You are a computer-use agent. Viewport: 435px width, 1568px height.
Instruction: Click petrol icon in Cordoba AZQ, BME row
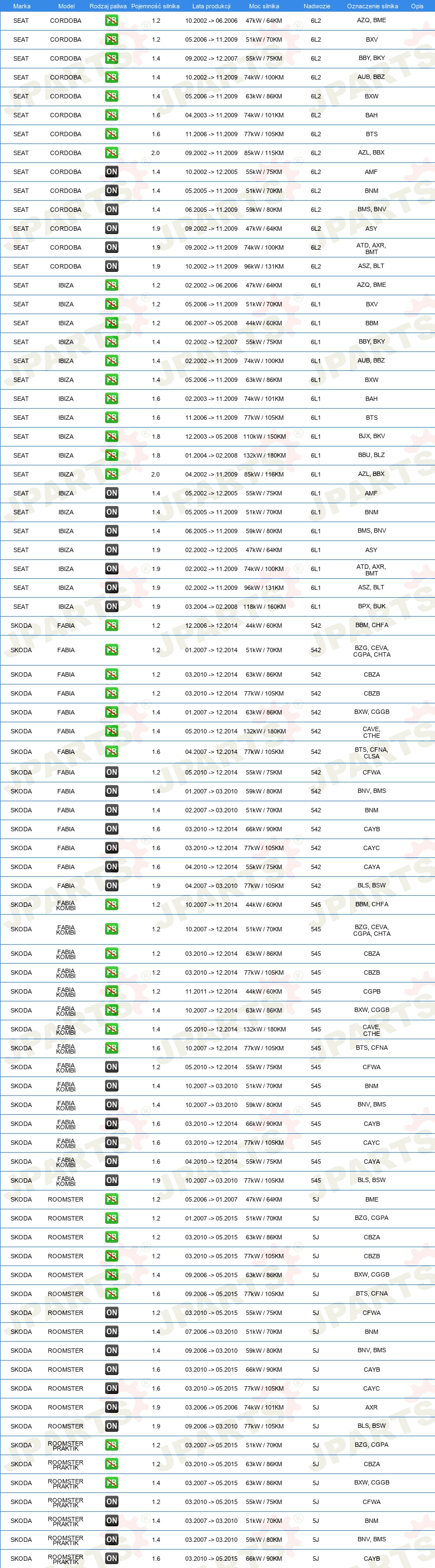click(x=111, y=21)
